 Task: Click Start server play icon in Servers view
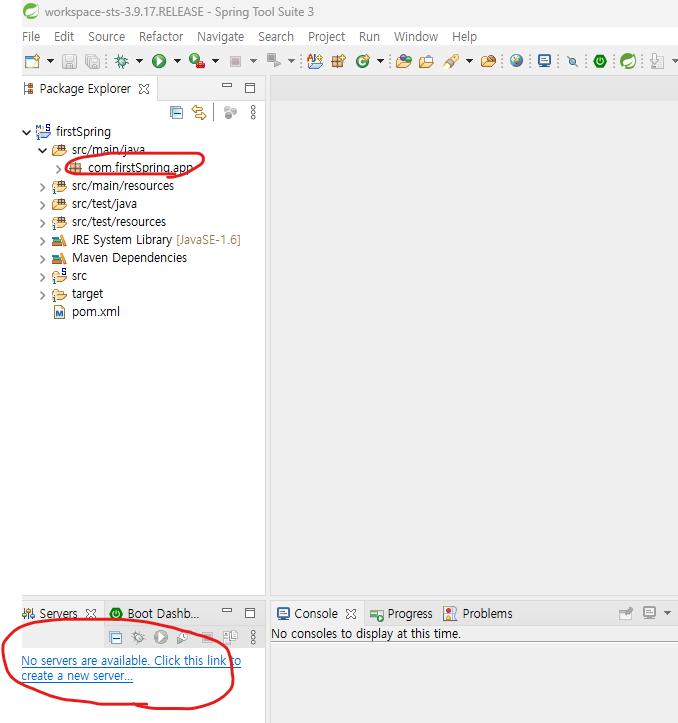(161, 637)
